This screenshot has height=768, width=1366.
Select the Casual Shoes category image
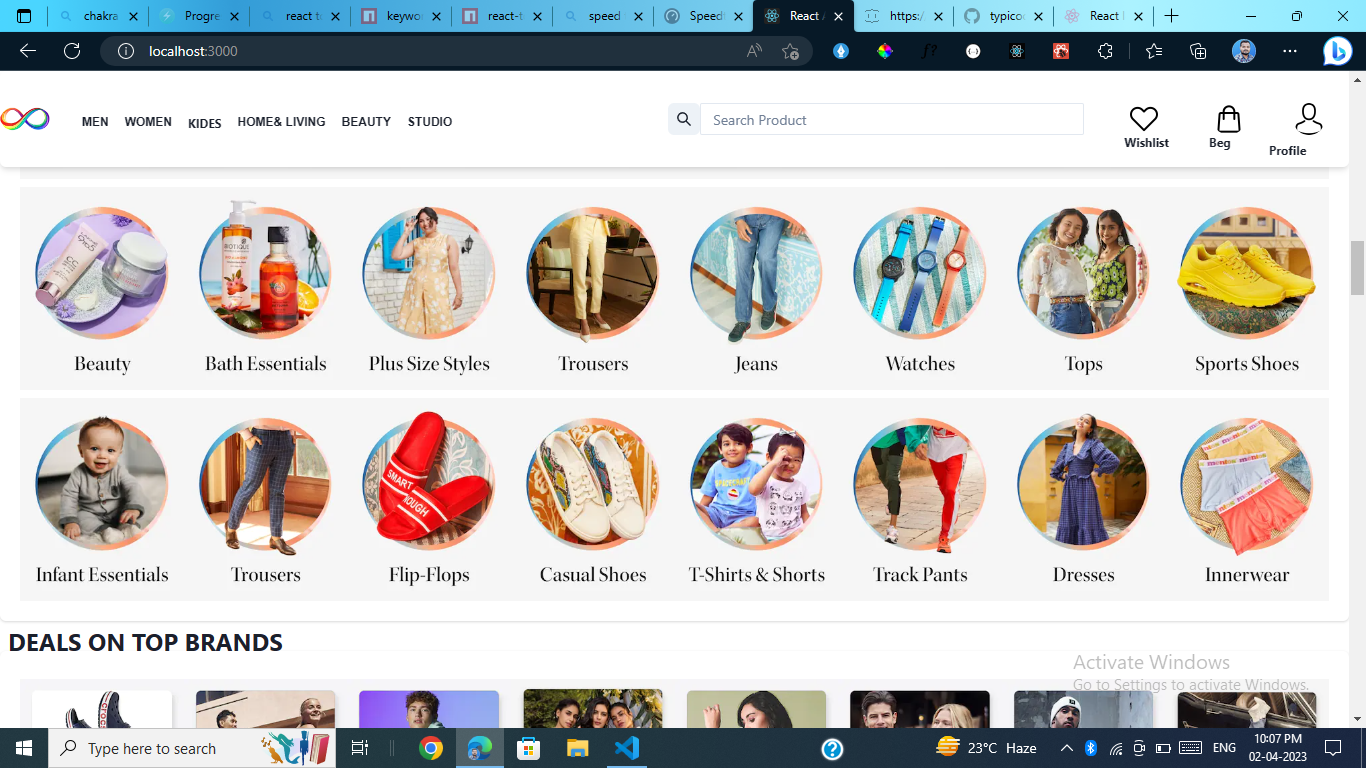[x=593, y=484]
